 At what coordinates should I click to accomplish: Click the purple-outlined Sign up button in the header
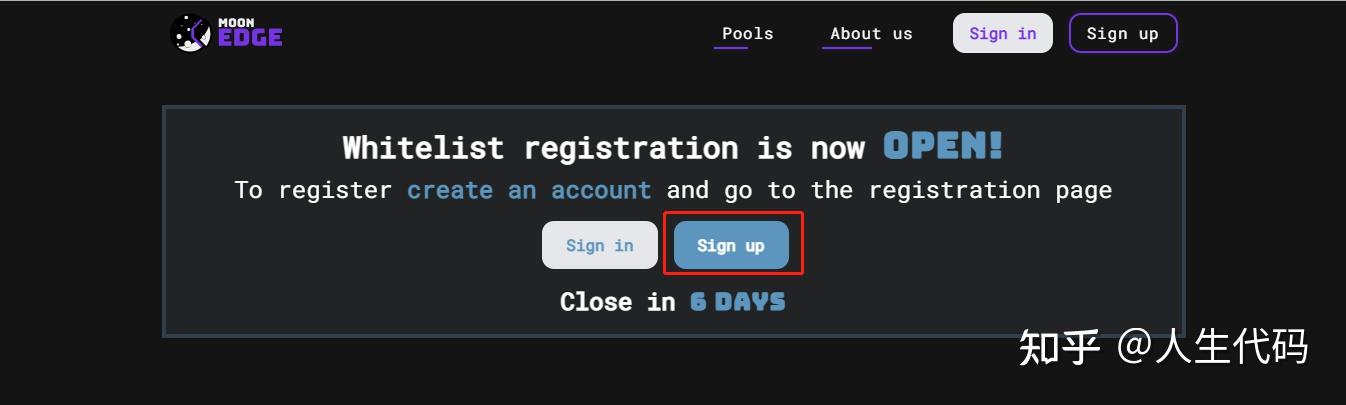click(x=1123, y=33)
